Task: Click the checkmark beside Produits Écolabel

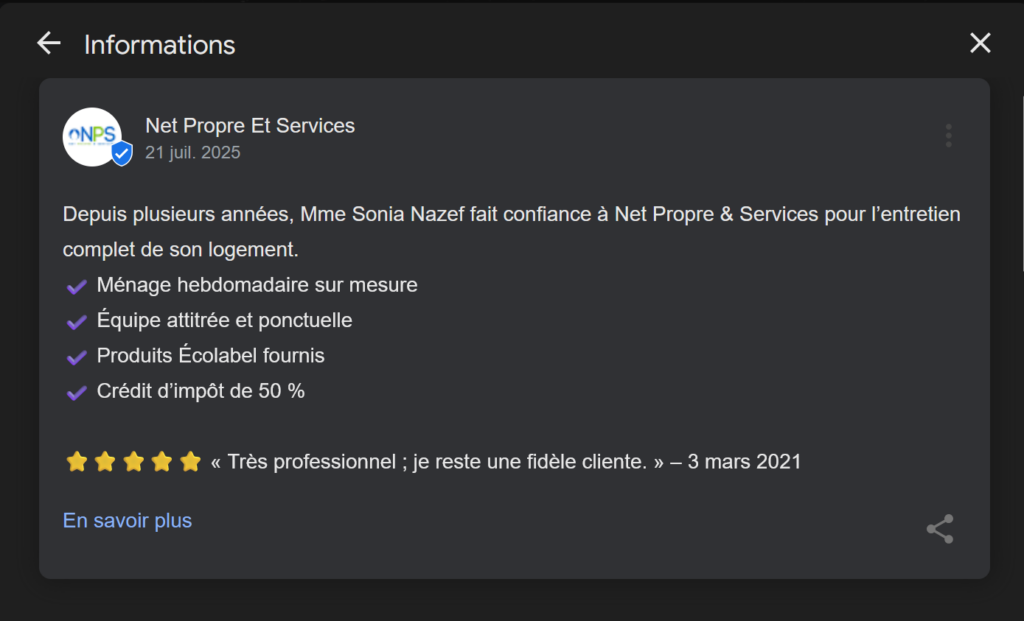Action: 76,357
